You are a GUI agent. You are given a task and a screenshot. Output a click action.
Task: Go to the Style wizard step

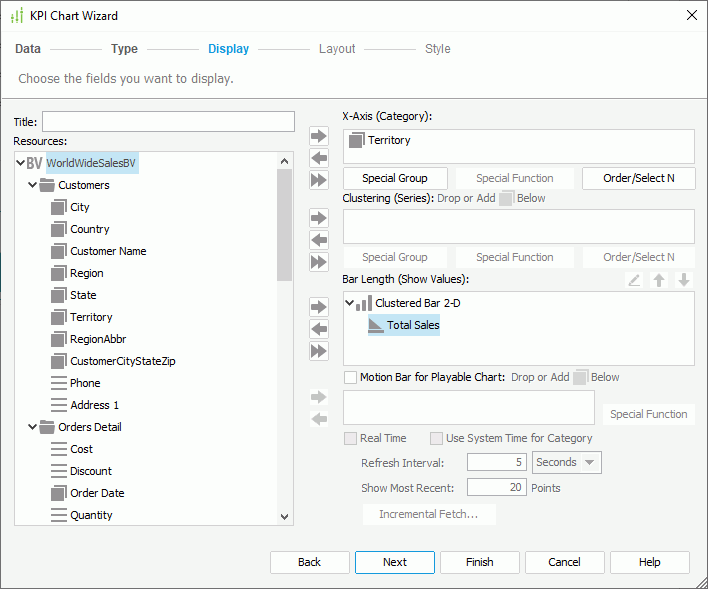point(438,49)
